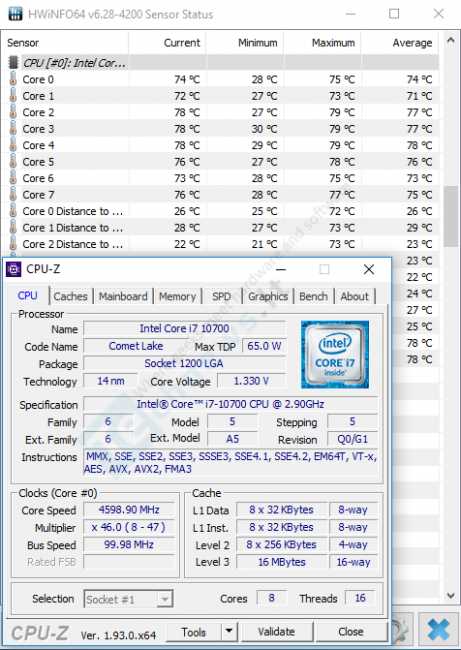
Task: Click the sensor list vertical scrollbar thumb
Action: (451, 216)
